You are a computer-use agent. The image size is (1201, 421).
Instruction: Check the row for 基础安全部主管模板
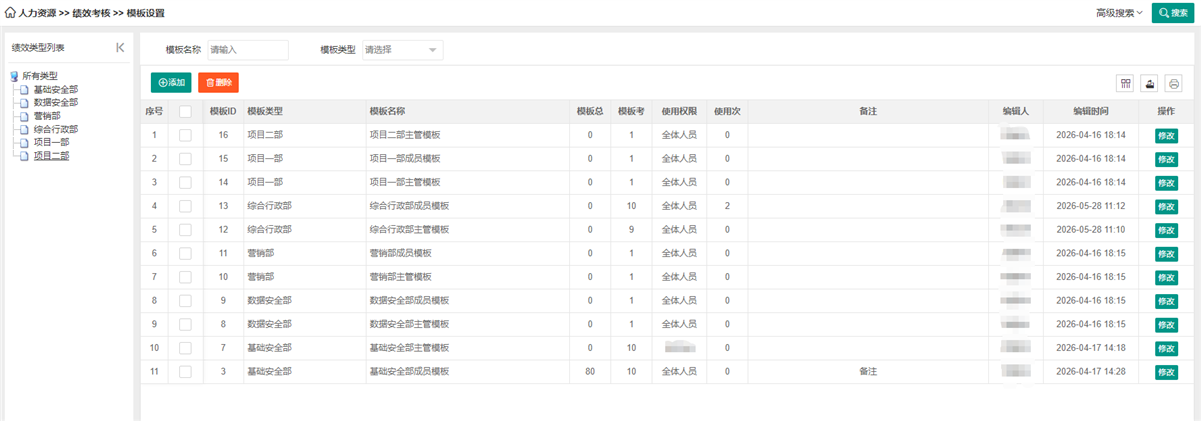[x=185, y=348]
